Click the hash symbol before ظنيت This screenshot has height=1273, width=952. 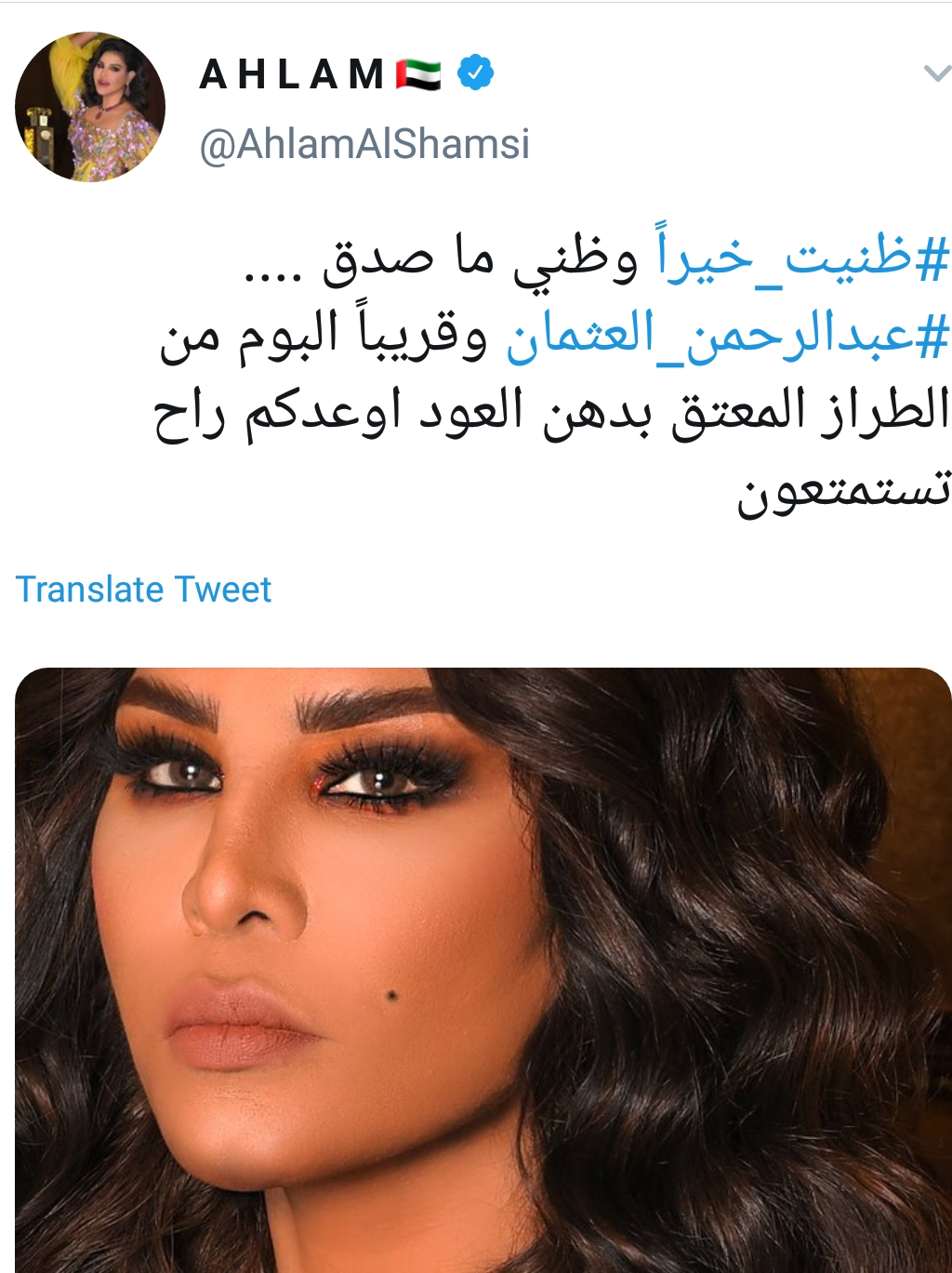point(932,259)
